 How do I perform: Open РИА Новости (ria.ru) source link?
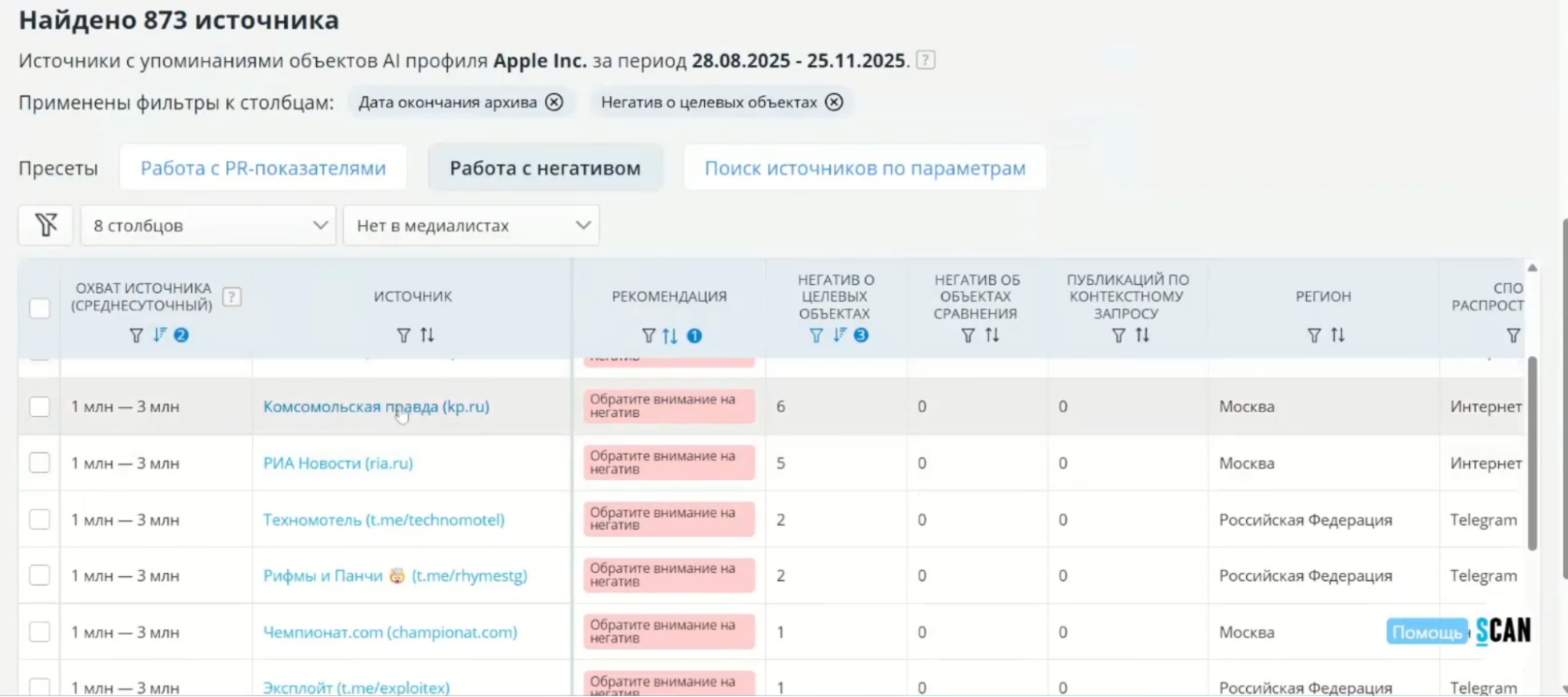pyautogui.click(x=338, y=463)
